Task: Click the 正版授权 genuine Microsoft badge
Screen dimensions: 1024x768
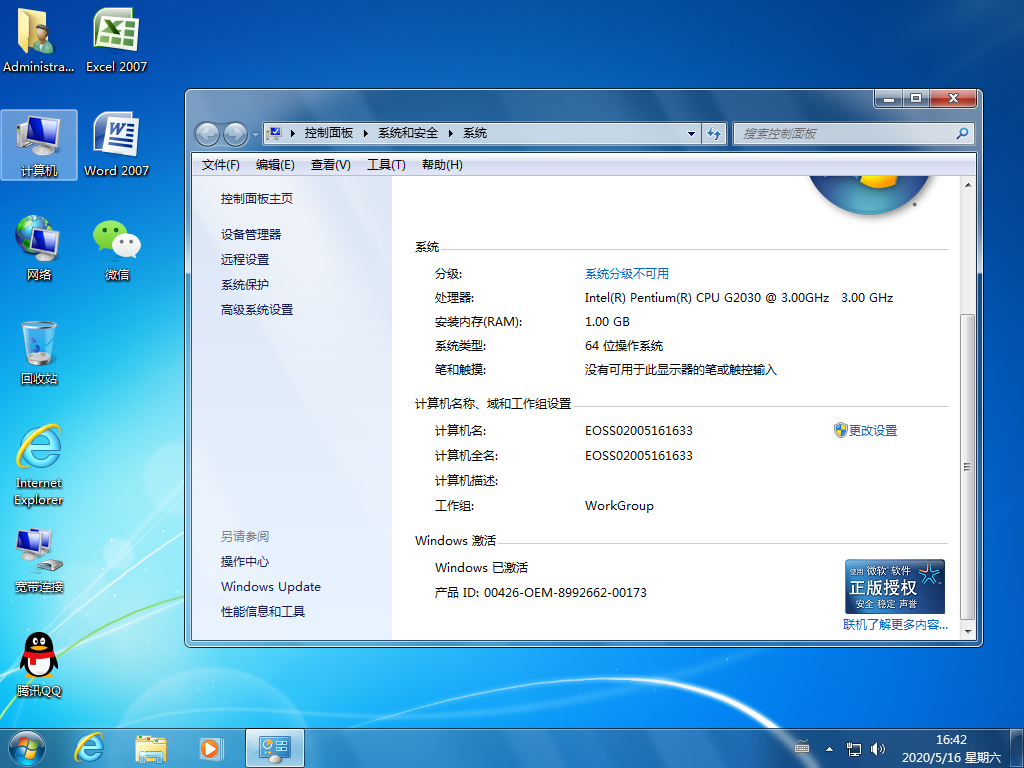Action: pos(895,586)
